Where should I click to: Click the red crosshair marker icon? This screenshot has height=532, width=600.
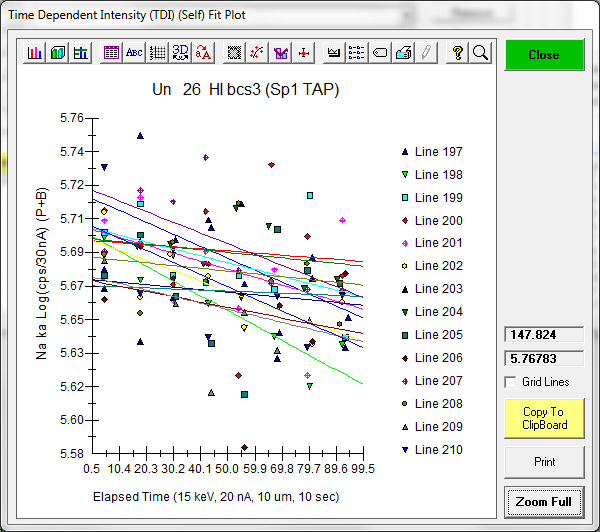point(304,53)
